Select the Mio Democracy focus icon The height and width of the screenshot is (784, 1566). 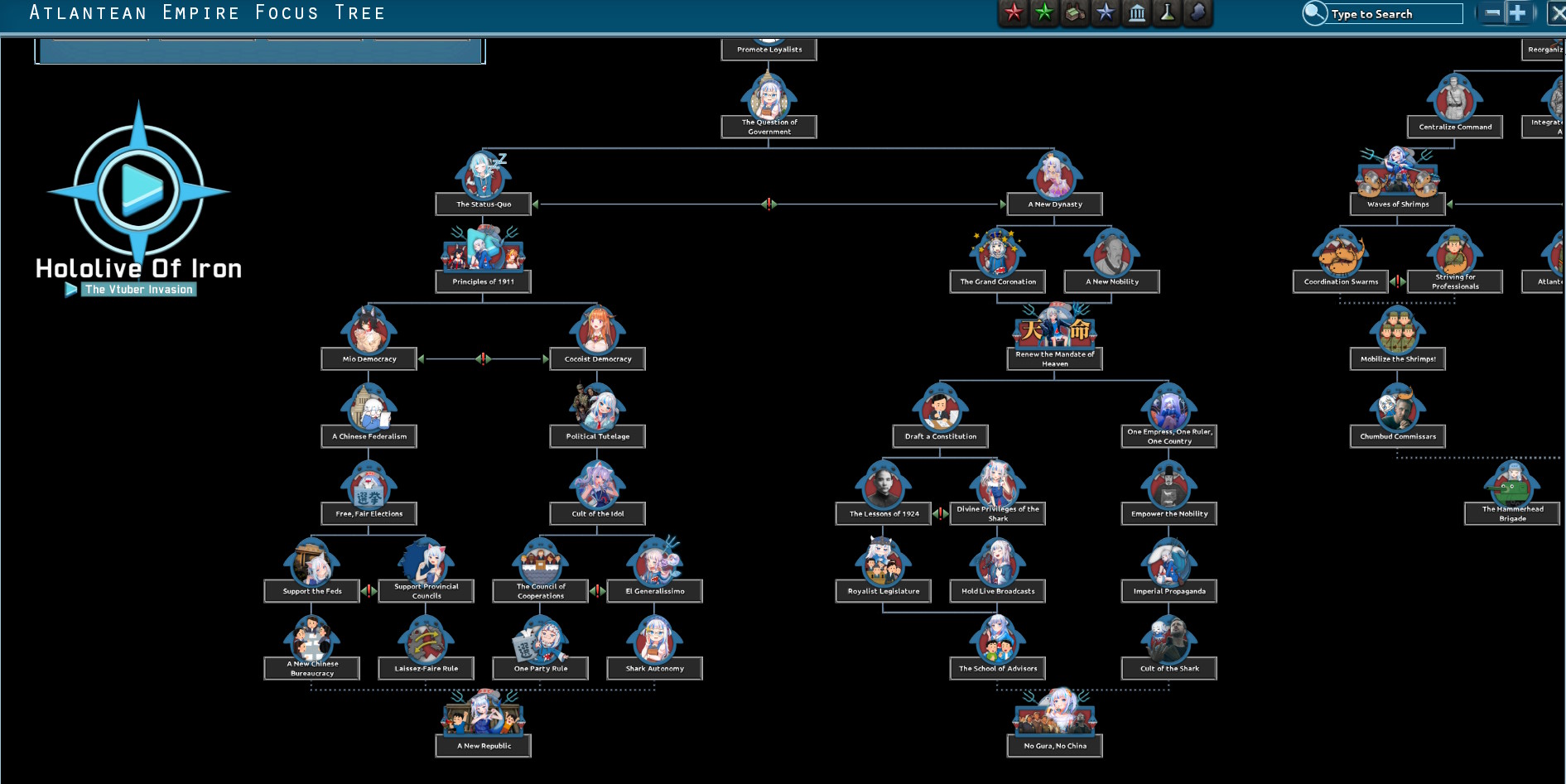(x=369, y=329)
